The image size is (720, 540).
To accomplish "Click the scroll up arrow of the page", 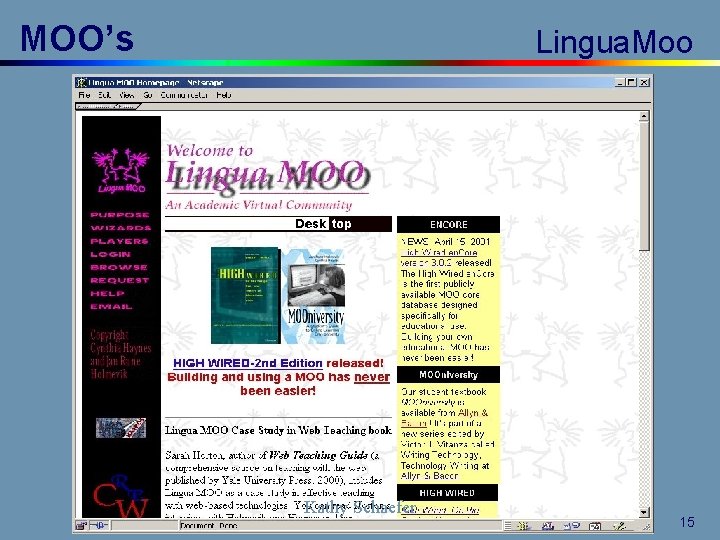I will 644,116.
